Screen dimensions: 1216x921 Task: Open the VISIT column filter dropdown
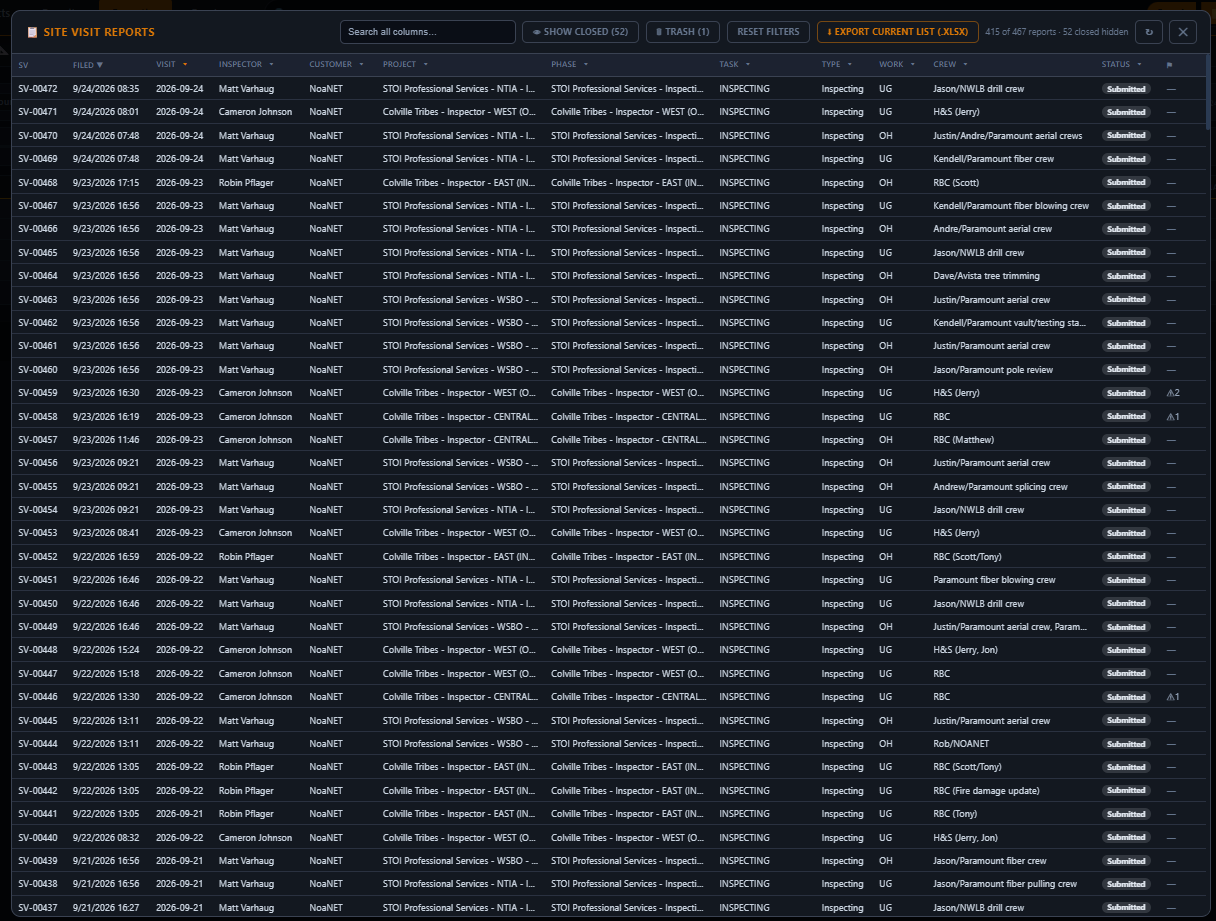(x=185, y=65)
